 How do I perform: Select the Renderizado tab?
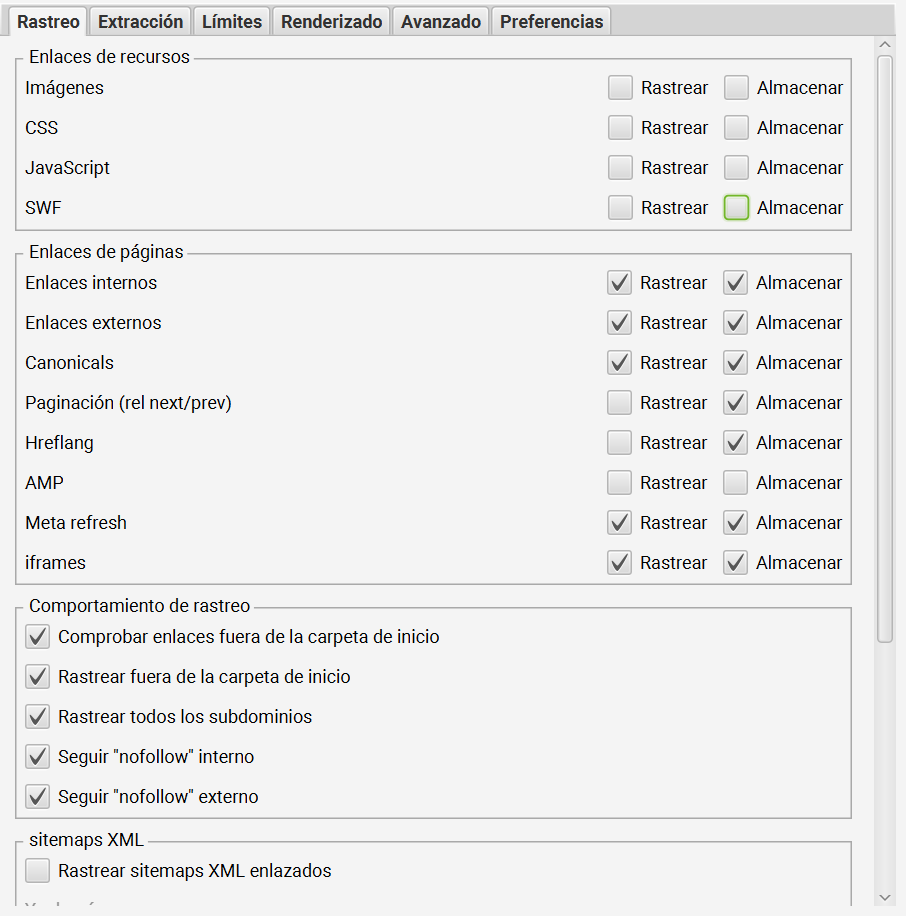330,20
